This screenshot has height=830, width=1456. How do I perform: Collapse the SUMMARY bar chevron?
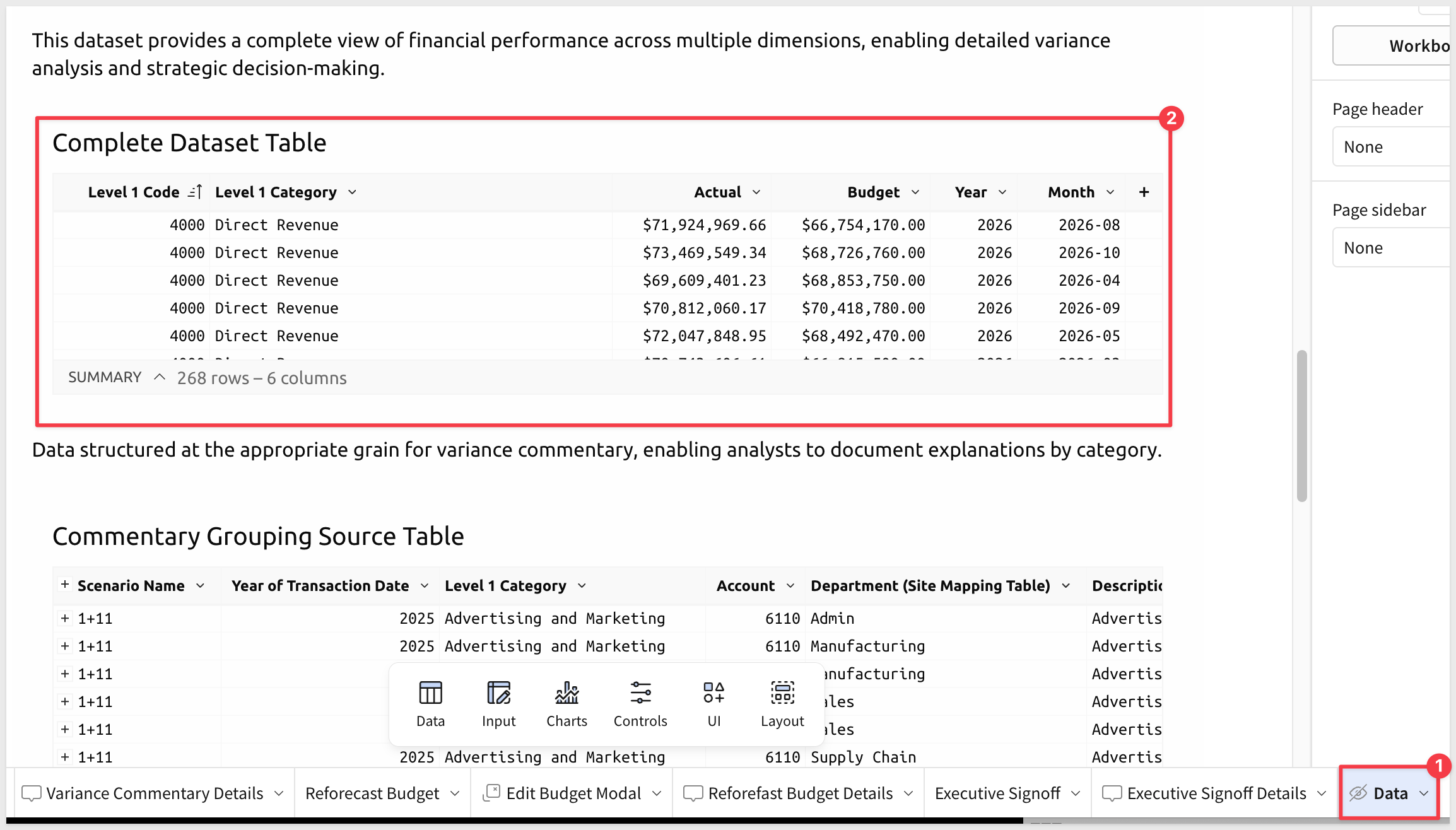[x=160, y=377]
